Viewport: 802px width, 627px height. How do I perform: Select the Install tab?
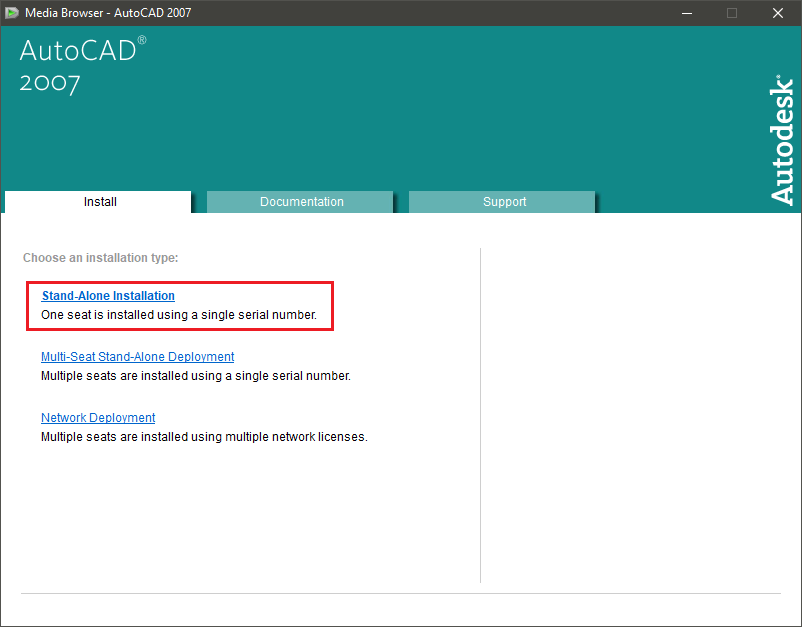click(x=98, y=201)
